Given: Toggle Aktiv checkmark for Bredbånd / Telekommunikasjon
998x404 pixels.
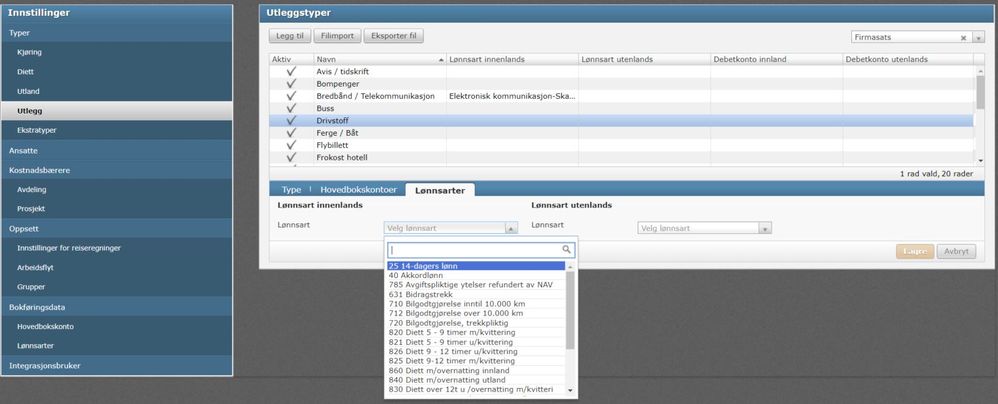Looking at the screenshot, I should pos(292,96).
